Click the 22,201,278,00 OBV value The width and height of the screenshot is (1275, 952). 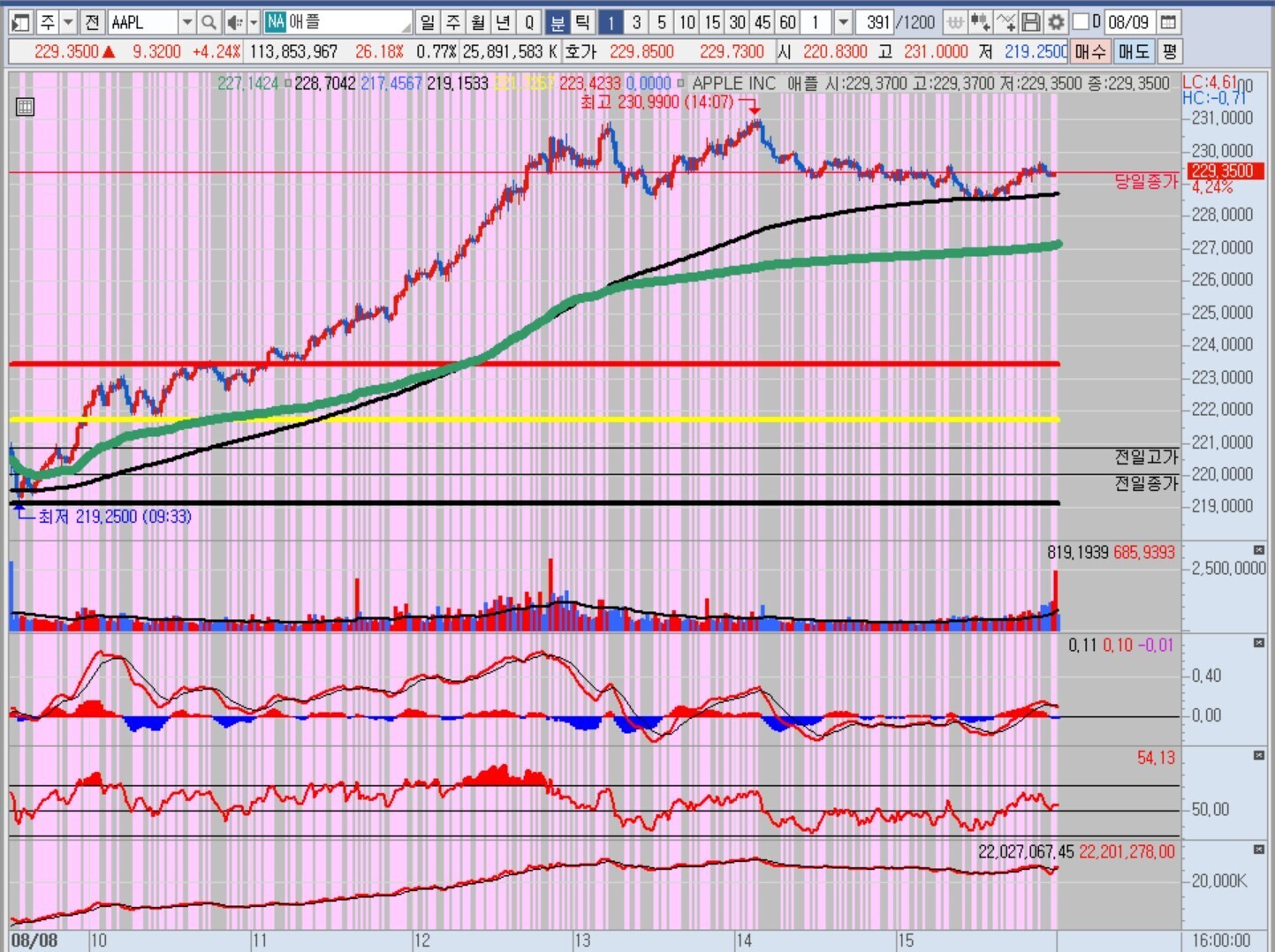click(1127, 852)
